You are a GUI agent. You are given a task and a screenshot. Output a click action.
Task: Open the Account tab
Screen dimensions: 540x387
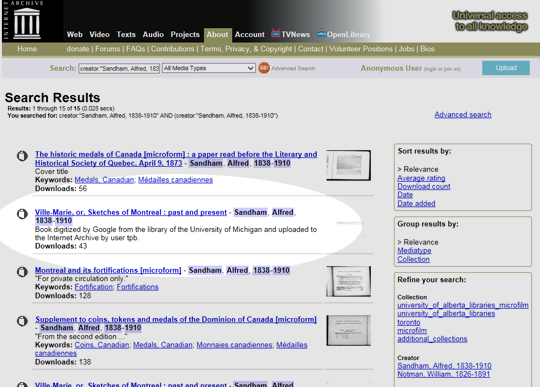pos(250,34)
